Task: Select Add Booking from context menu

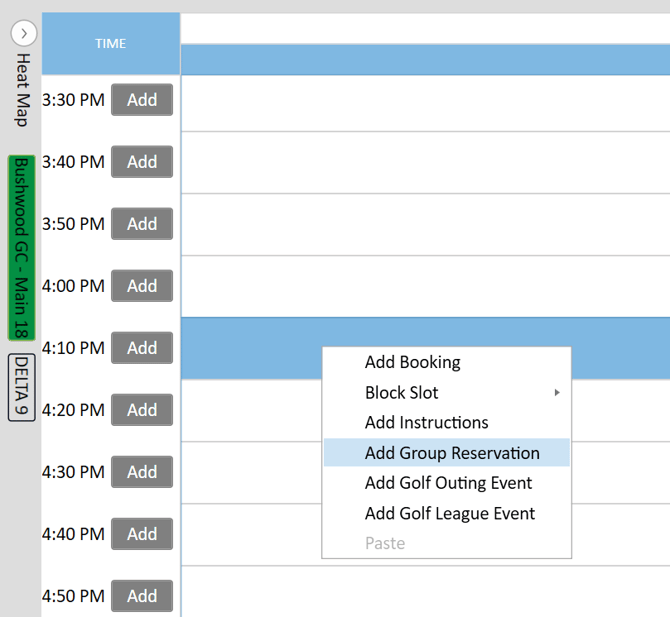Action: click(413, 362)
